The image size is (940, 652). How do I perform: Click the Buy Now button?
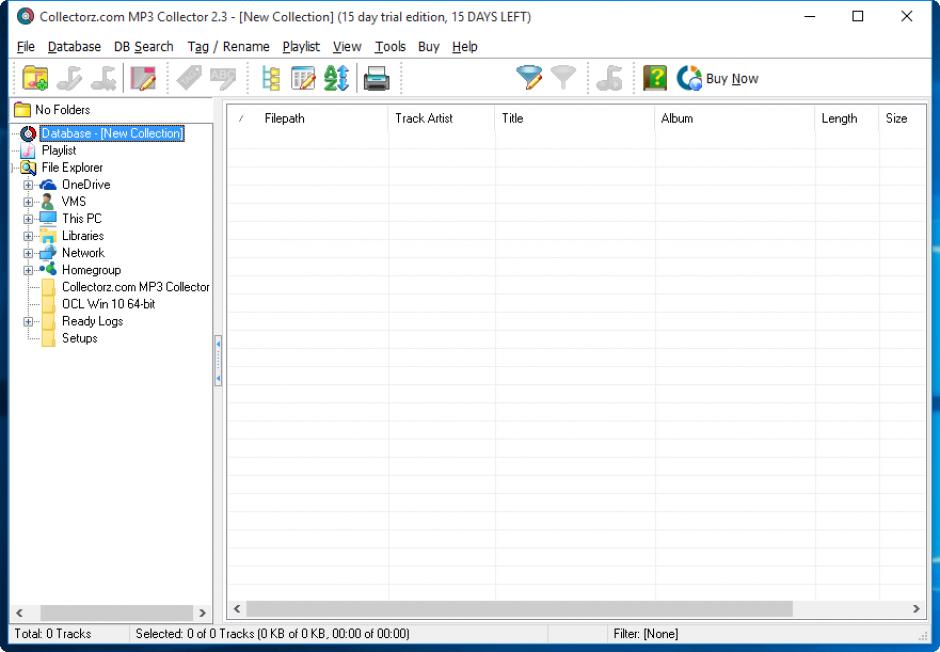point(718,79)
